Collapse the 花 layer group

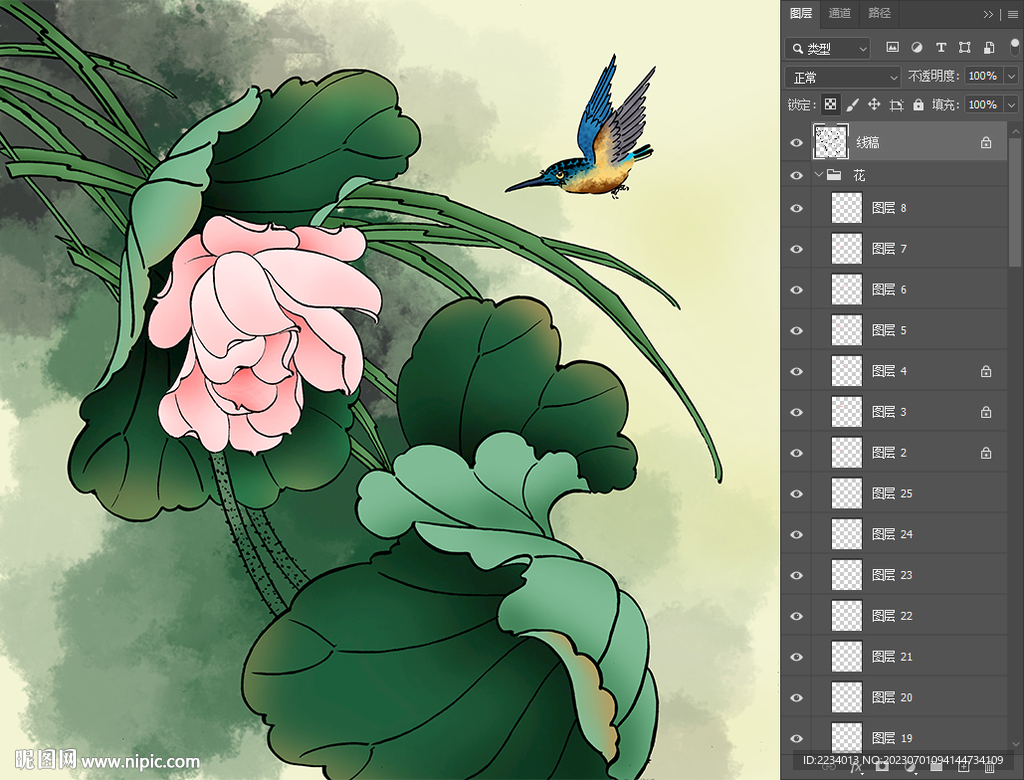819,175
